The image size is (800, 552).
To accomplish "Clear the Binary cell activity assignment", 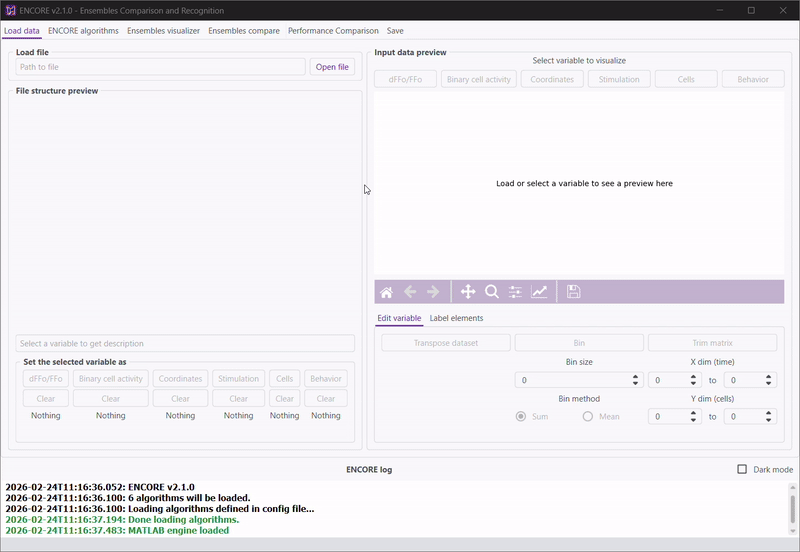I will click(111, 398).
